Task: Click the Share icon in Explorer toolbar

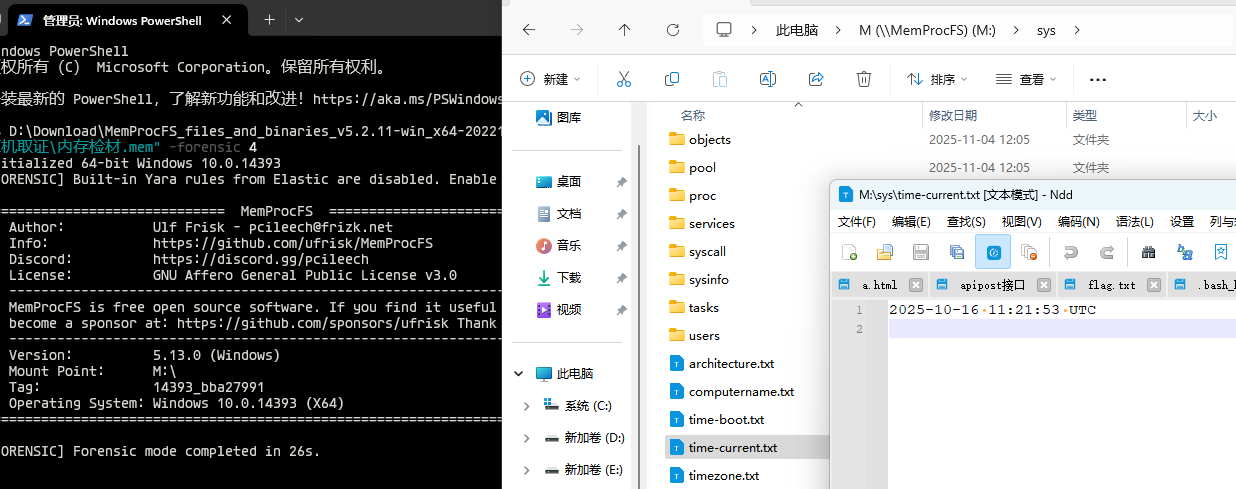Action: [816, 79]
